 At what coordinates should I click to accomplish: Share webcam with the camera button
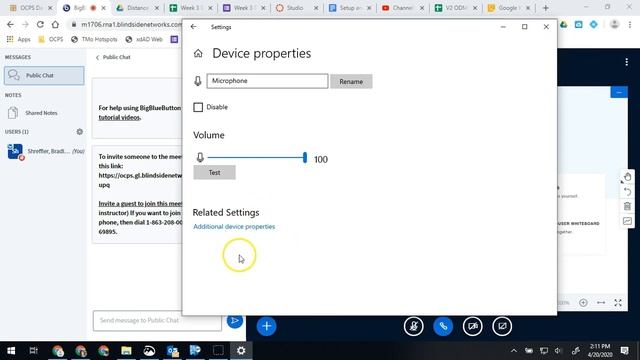point(473,326)
